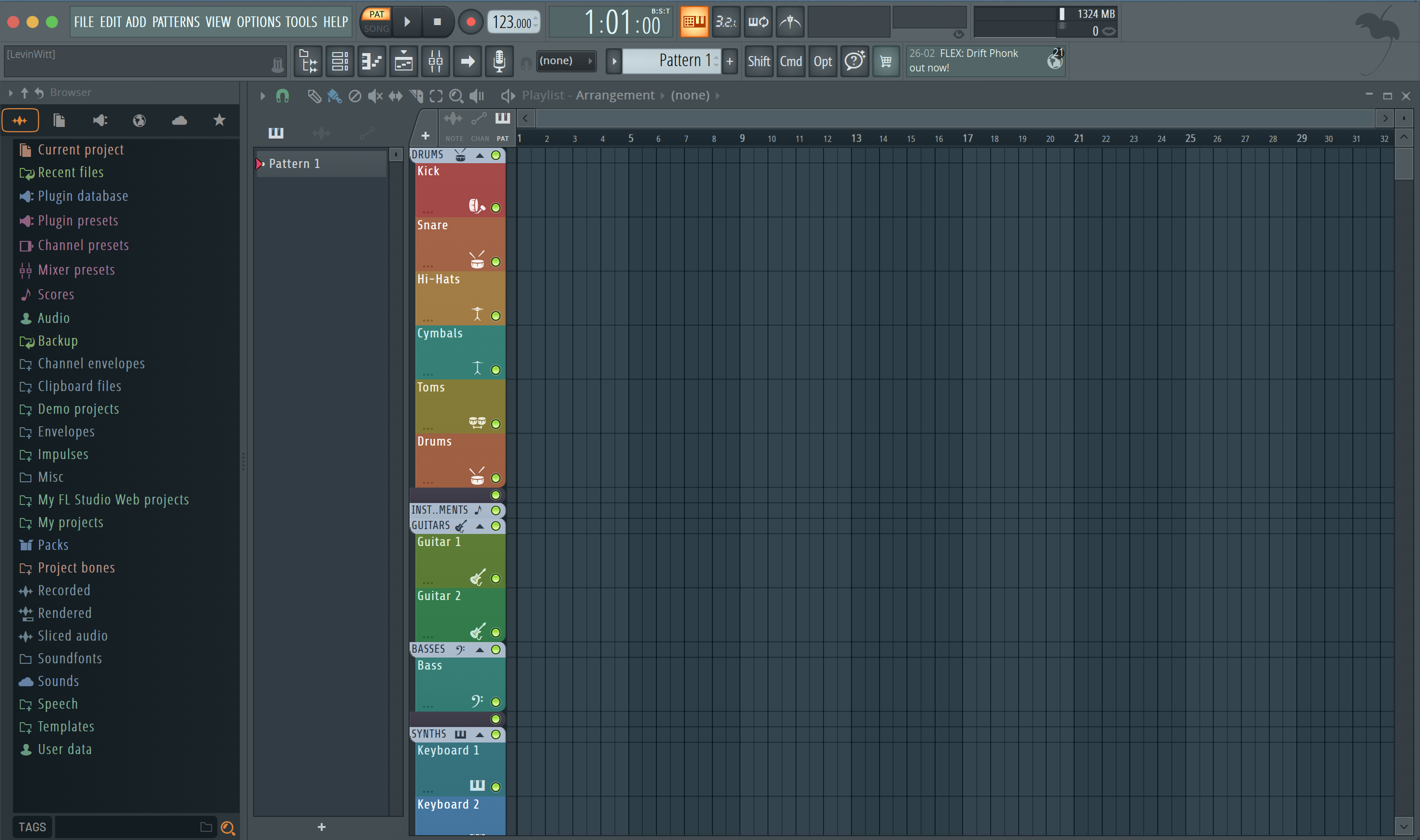Activate the Zoom tool in the playlist toolbar

click(x=456, y=96)
